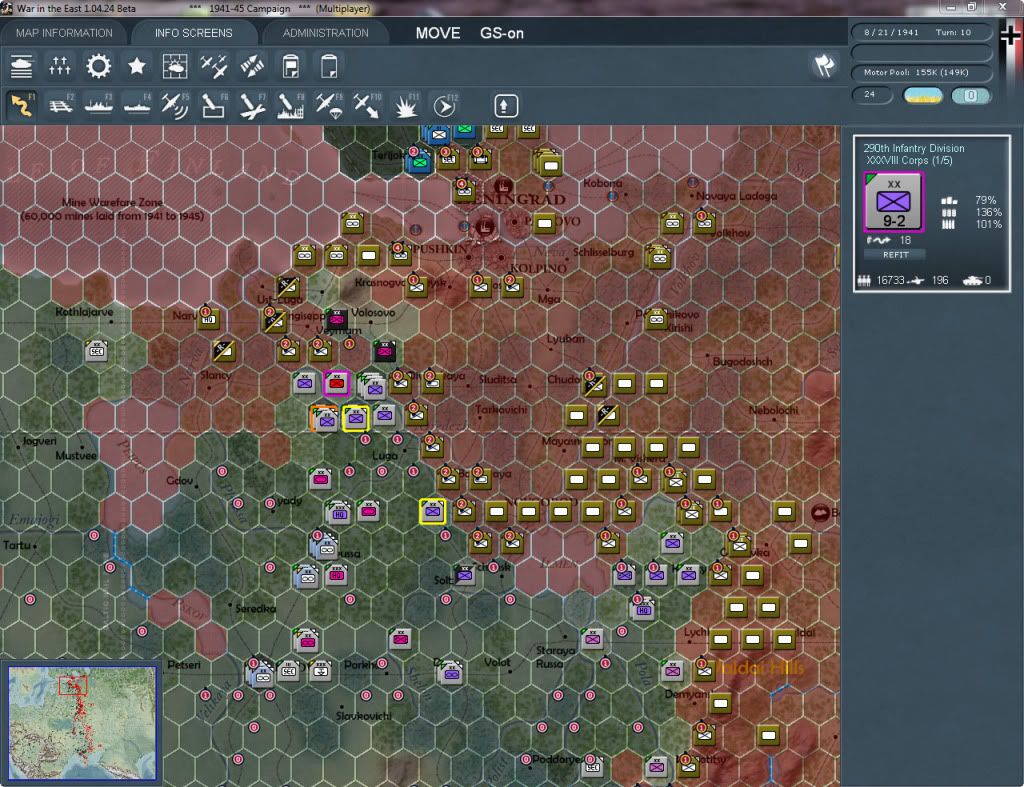Click the Novaya Ladoga town label

point(736,196)
